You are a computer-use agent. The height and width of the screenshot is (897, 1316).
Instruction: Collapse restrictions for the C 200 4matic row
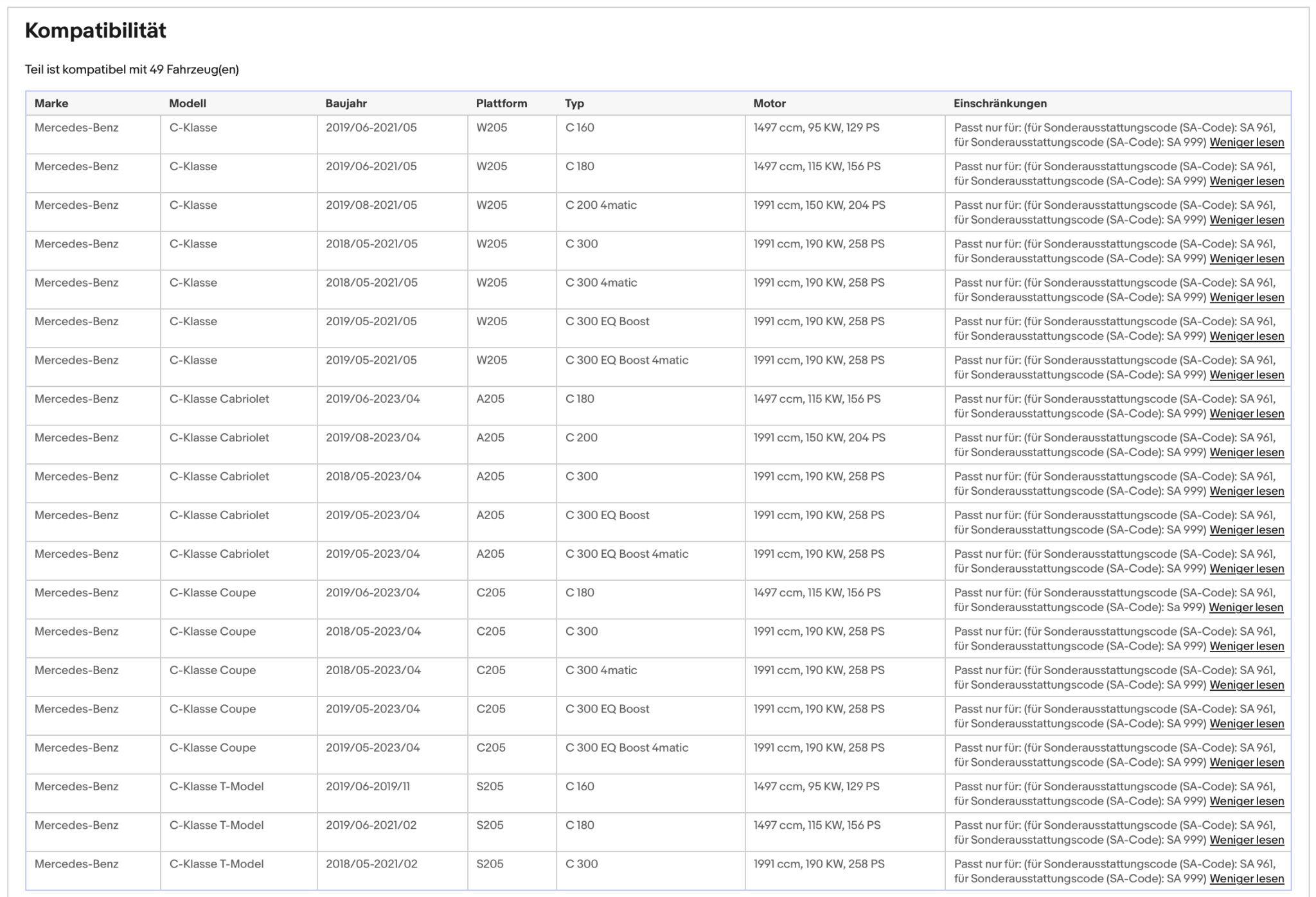(1247, 220)
